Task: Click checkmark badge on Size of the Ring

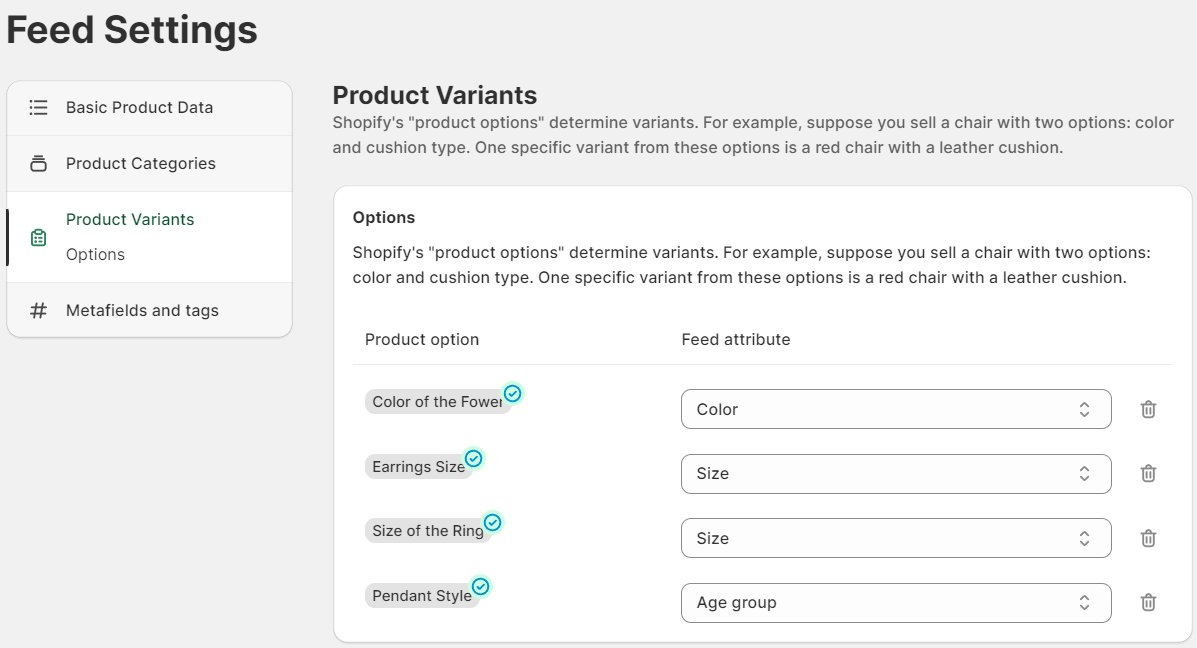Action: (x=492, y=522)
